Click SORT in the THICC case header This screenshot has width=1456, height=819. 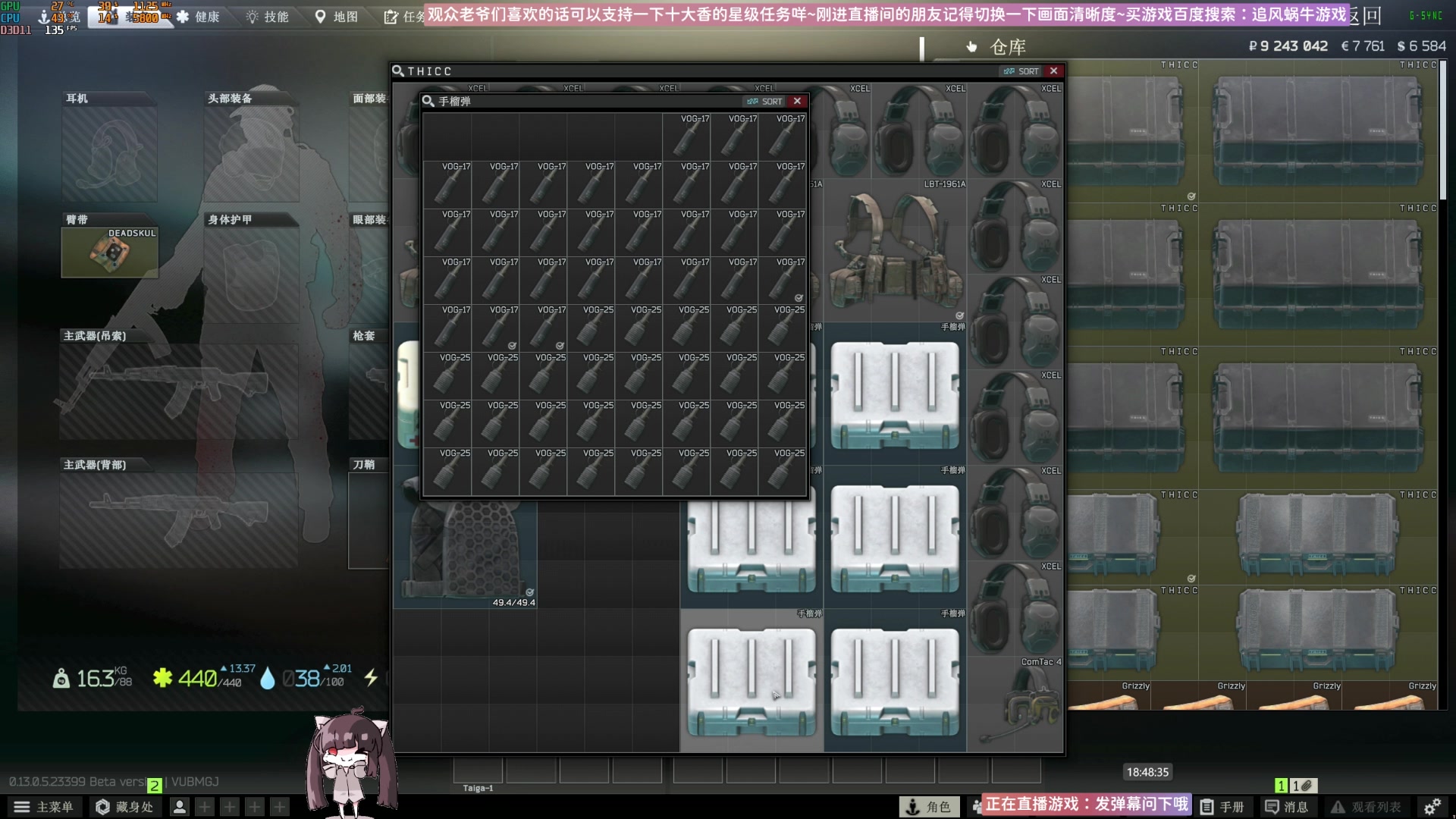pos(1021,71)
